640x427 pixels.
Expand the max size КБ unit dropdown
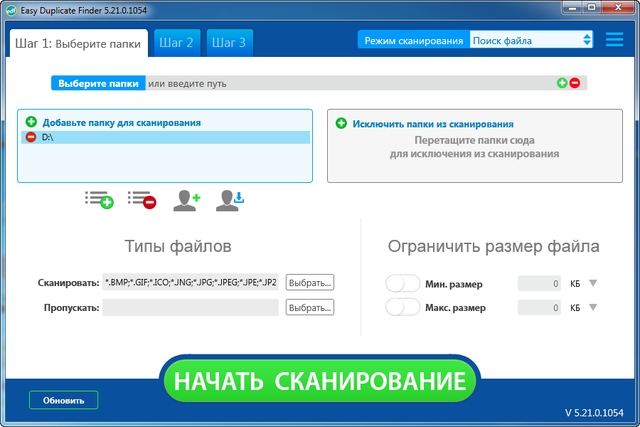pyautogui.click(x=593, y=307)
